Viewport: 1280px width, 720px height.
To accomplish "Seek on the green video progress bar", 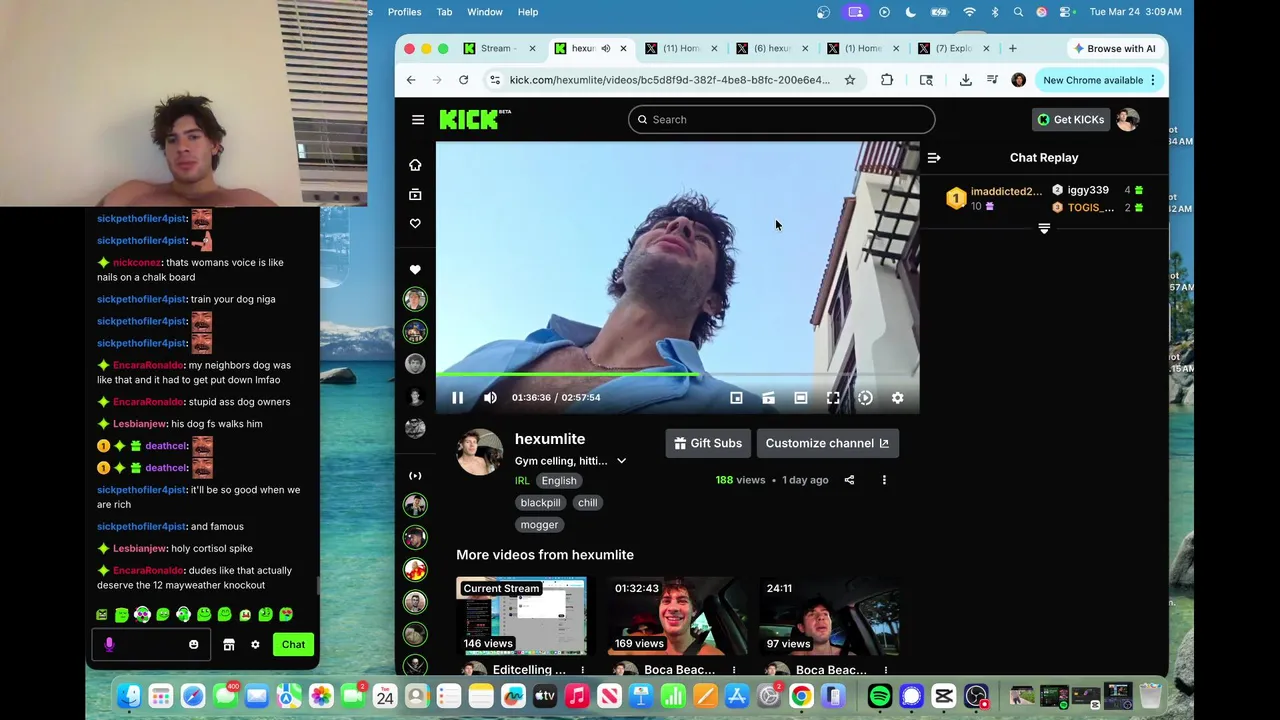I will click(x=677, y=374).
